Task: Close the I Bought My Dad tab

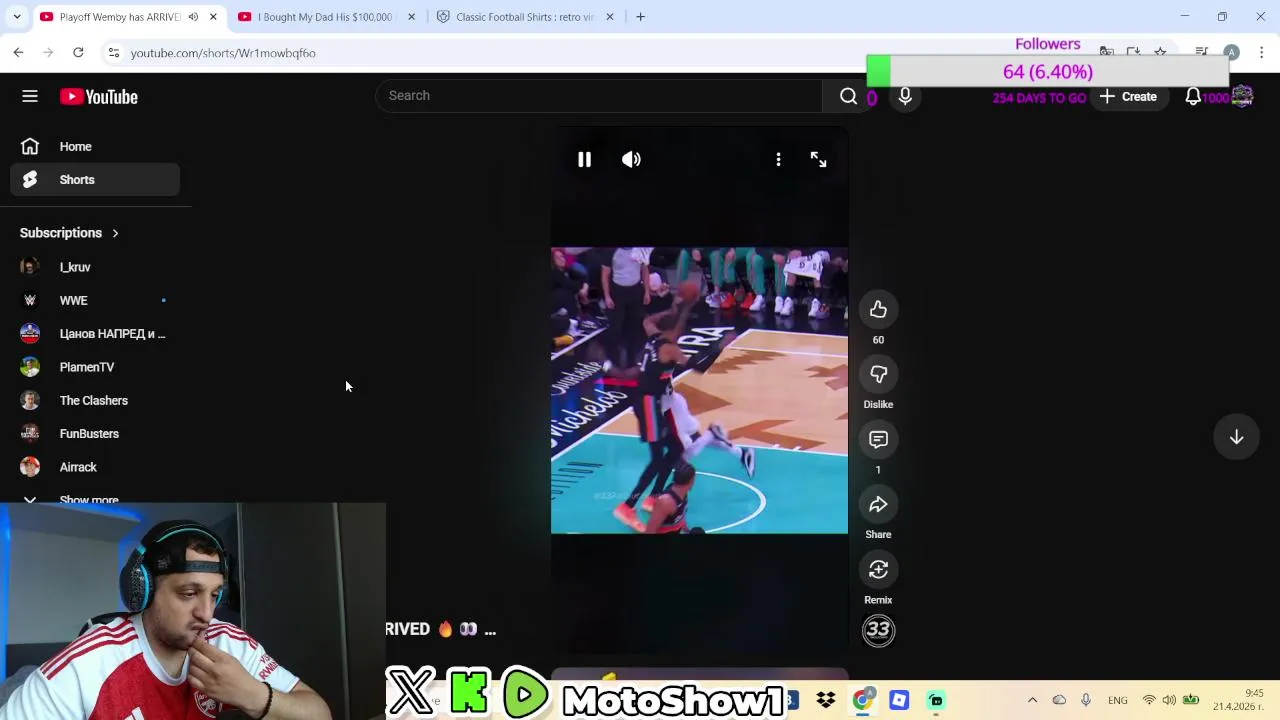Action: pyautogui.click(x=411, y=17)
